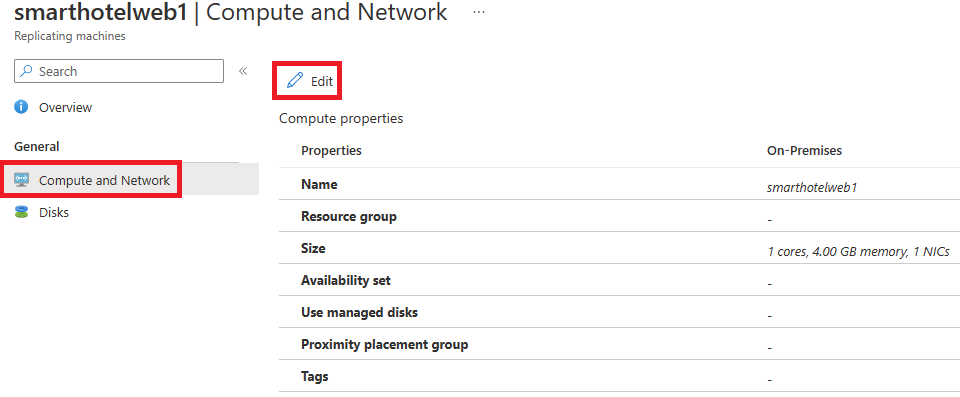Select the Proximity placement group row
The height and width of the screenshot is (397, 960).
[x=619, y=344]
